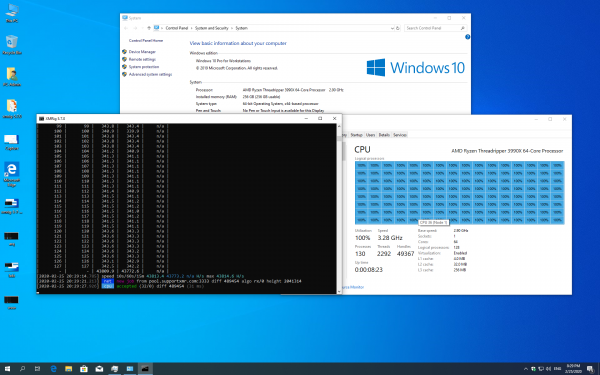600x375 pixels.
Task: Open Control Panel Home link
Action: pos(146,41)
